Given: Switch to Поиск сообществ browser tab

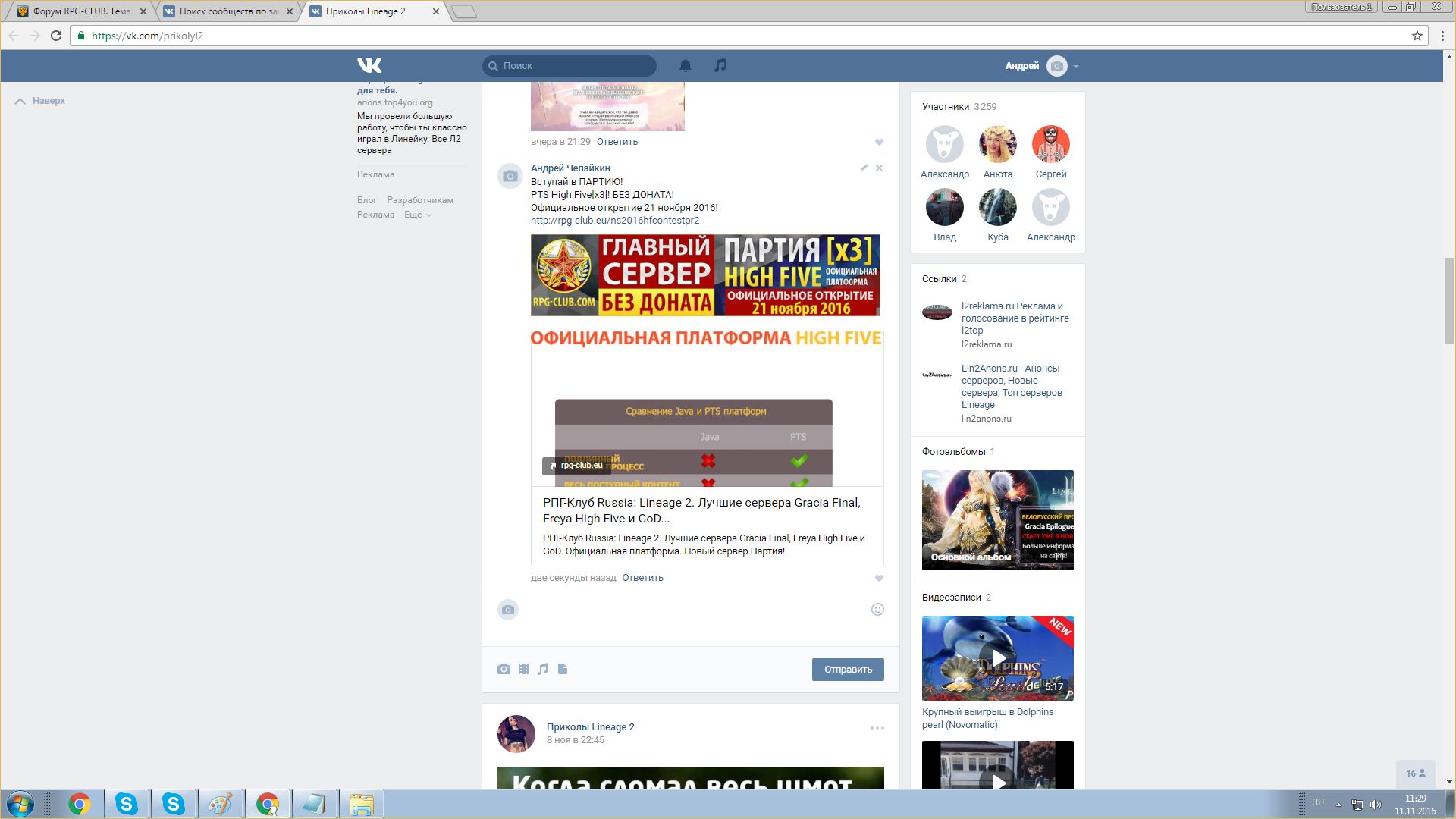Looking at the screenshot, I should click(x=227, y=11).
